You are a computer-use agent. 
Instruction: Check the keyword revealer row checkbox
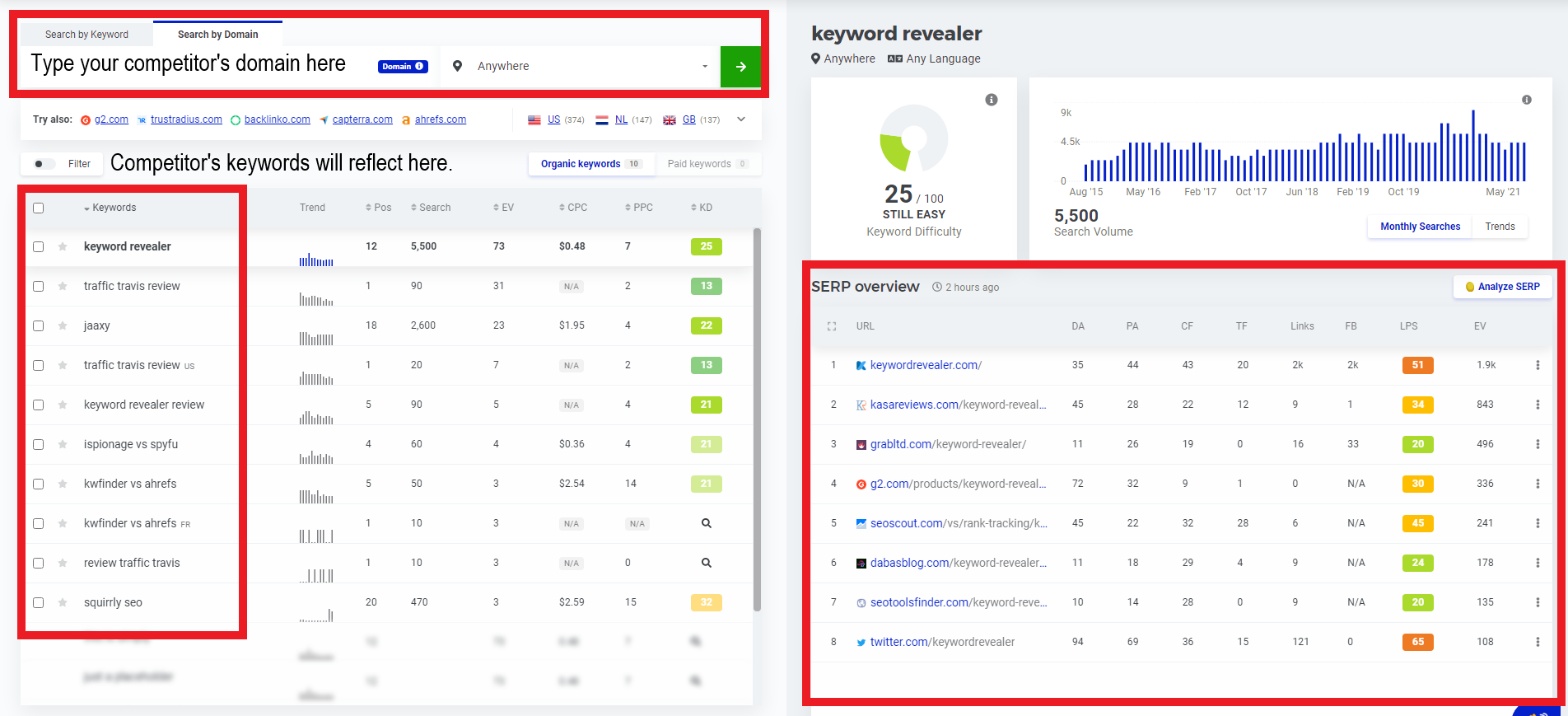38,246
